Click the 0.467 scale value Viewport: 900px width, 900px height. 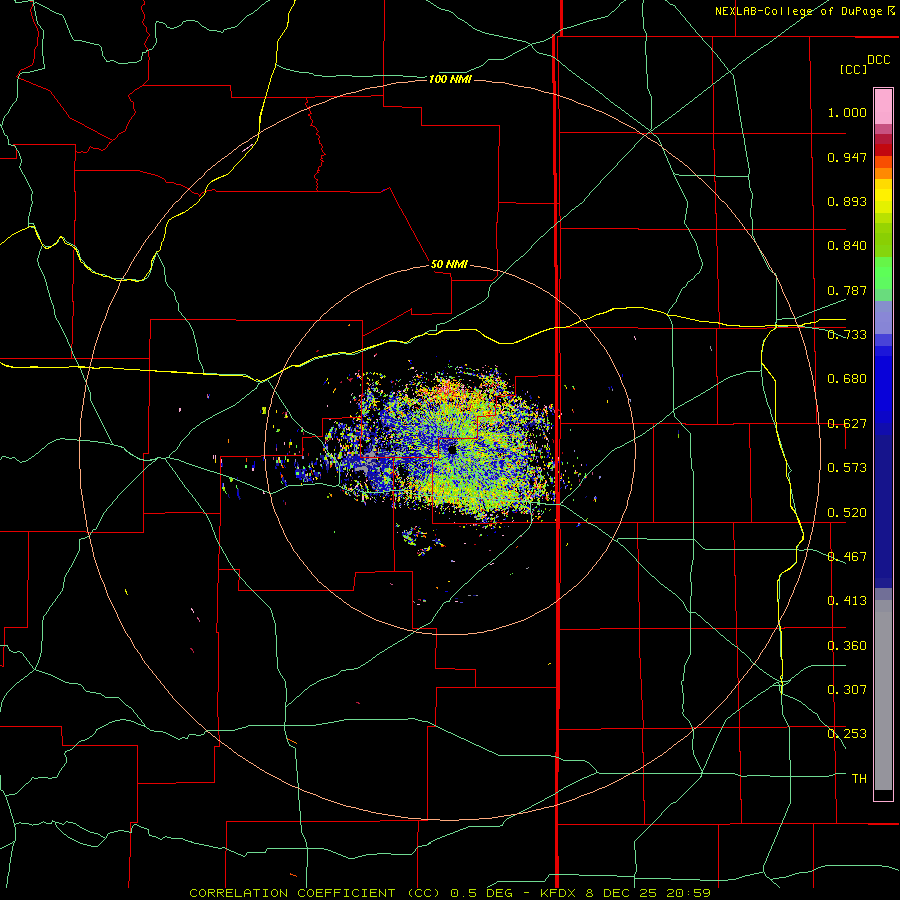click(x=847, y=557)
